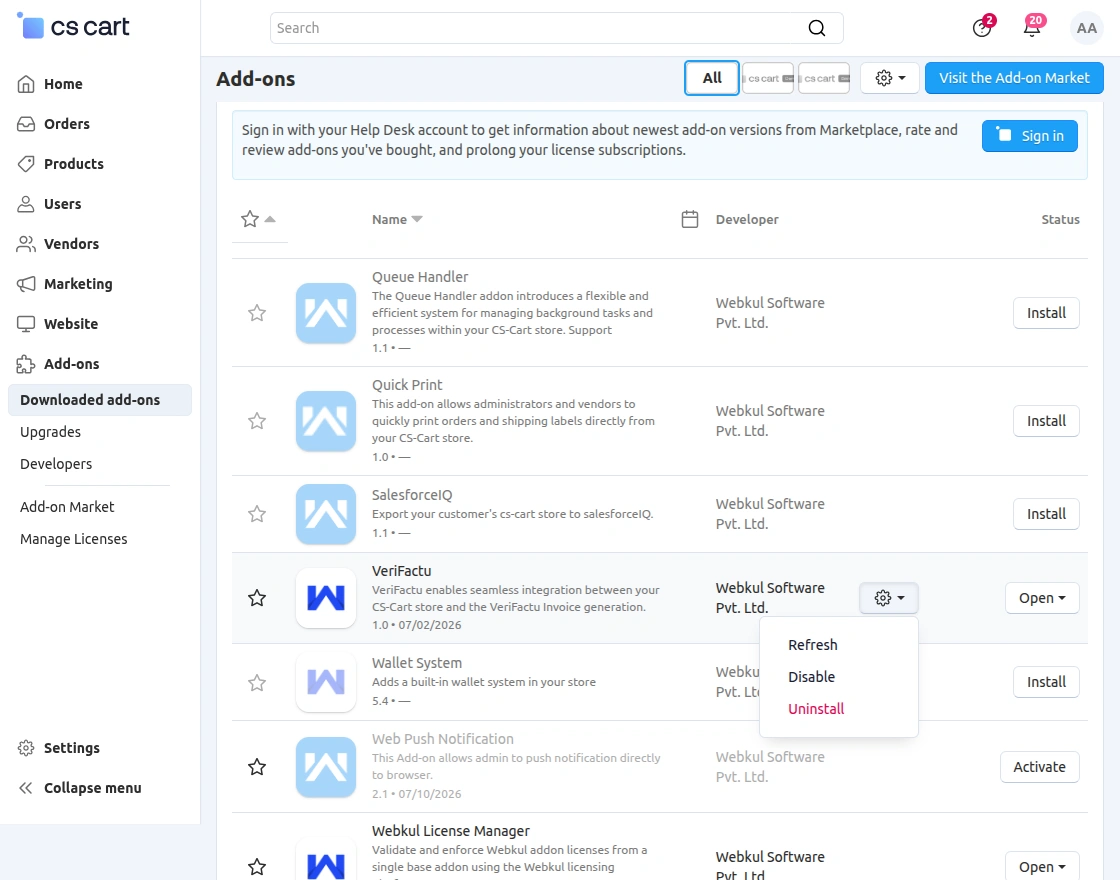Toggle favorite star for SalesforceIQ
This screenshot has height=880, width=1120.
257,514
